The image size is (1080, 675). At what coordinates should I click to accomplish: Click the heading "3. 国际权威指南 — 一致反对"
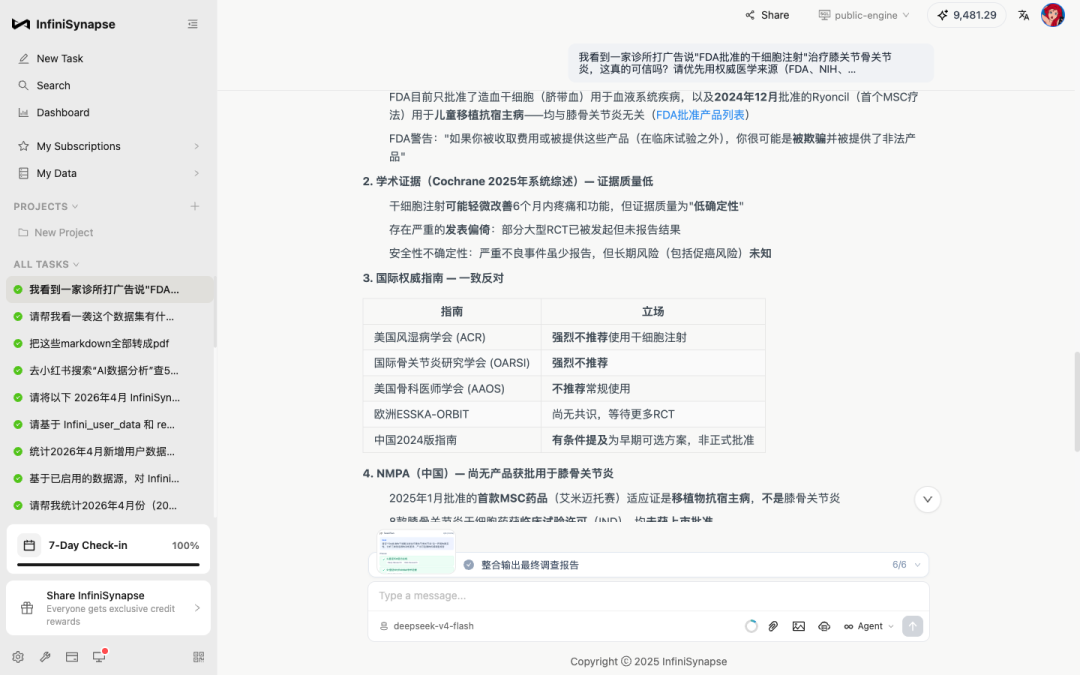pos(433,278)
